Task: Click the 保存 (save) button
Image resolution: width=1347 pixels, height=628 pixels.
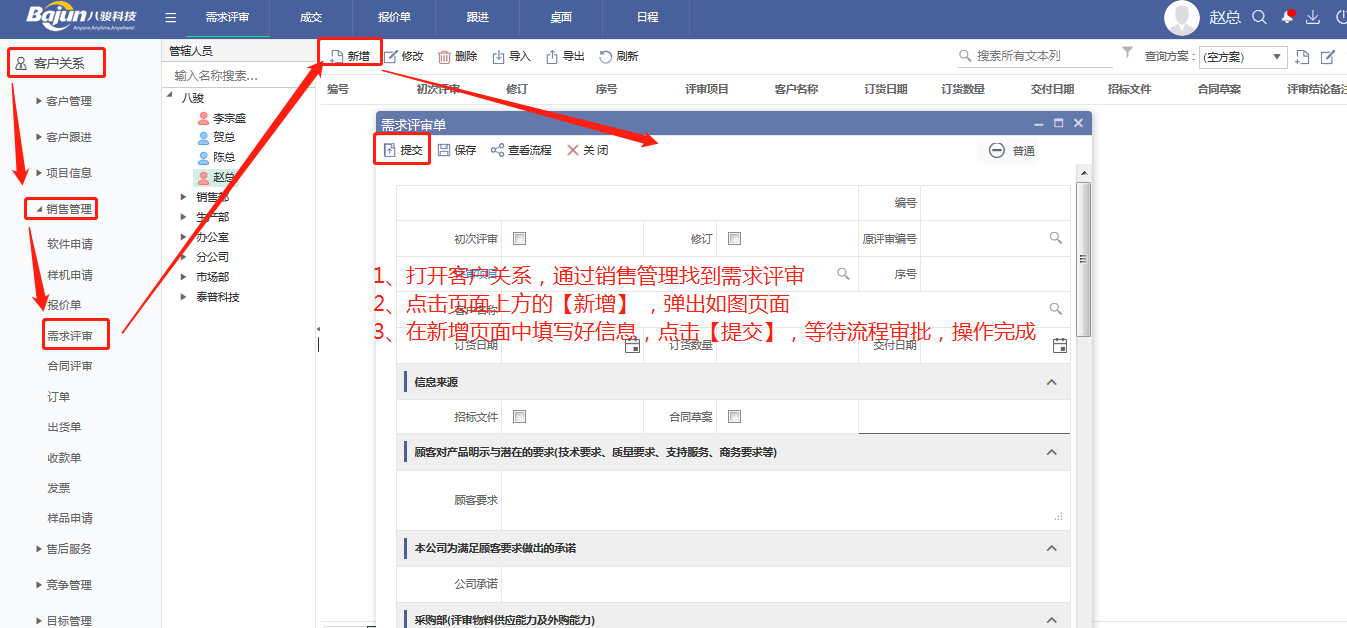Action: pyautogui.click(x=457, y=150)
